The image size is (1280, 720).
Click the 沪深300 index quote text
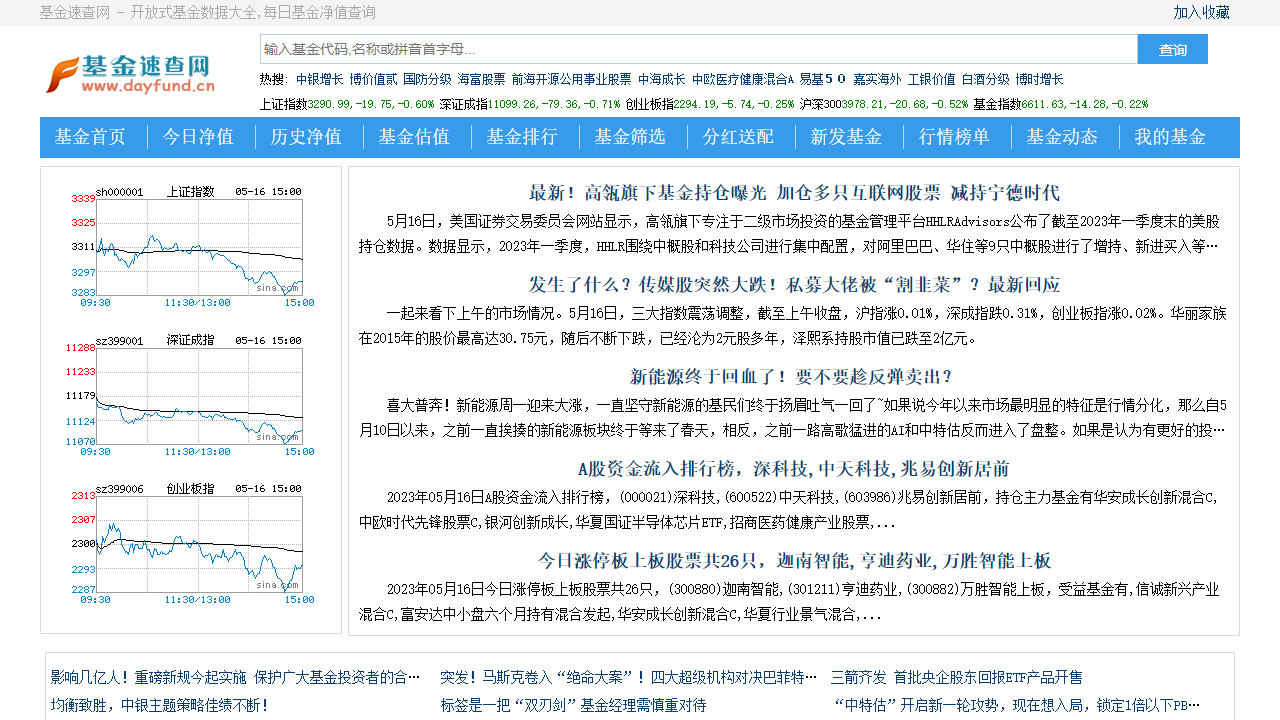[884, 103]
